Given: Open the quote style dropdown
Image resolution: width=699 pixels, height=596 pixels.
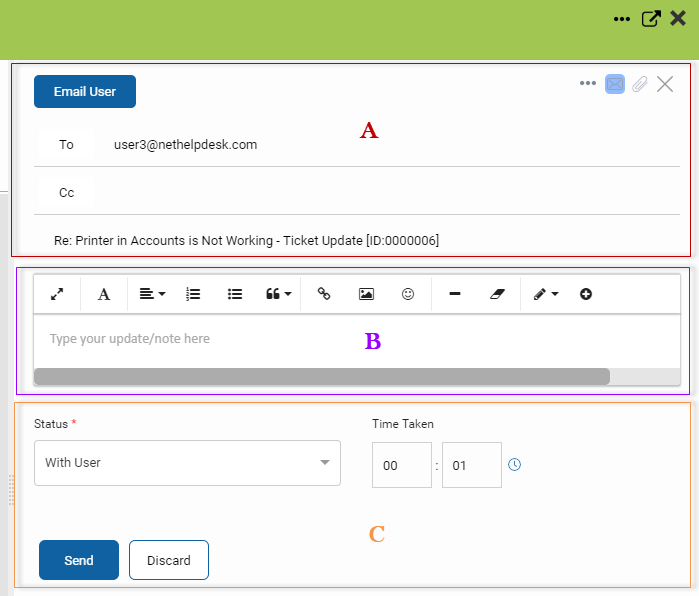Looking at the screenshot, I should point(279,294).
